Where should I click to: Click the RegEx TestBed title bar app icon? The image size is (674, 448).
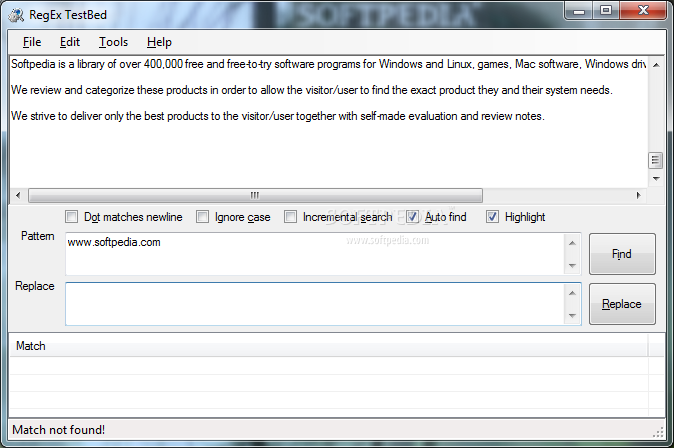(16, 15)
